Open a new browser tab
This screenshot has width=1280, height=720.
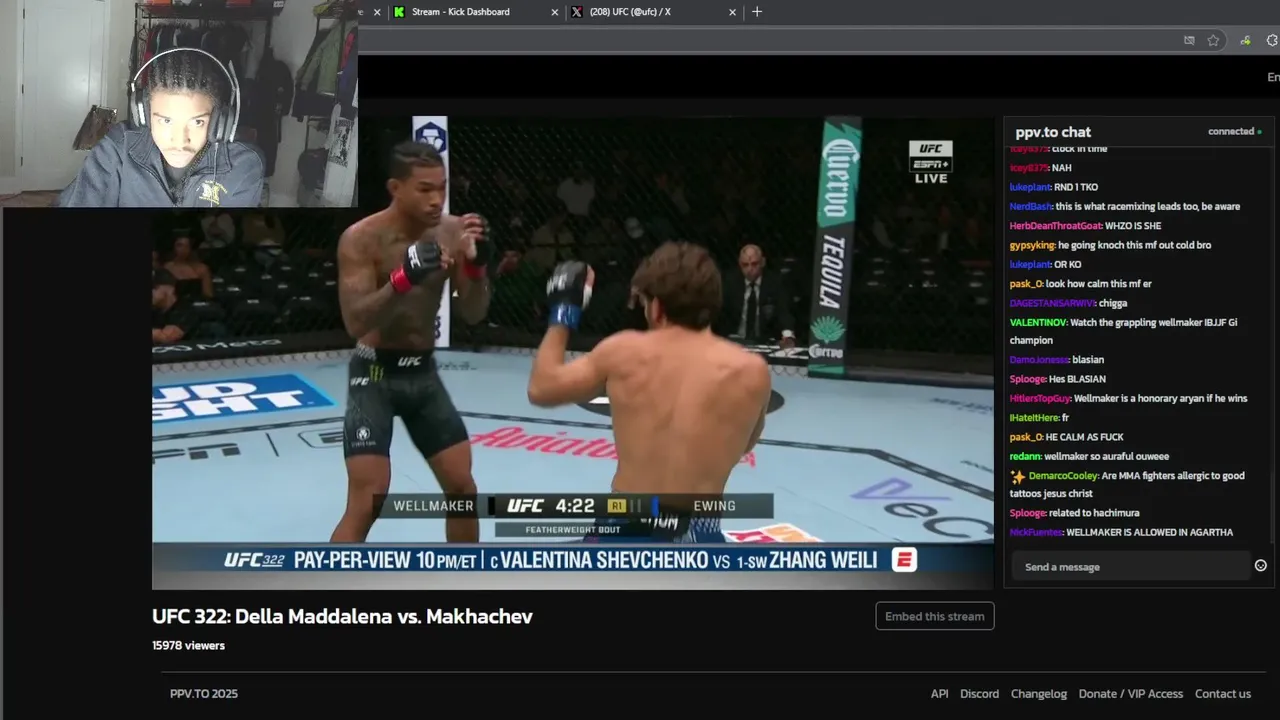pyautogui.click(x=757, y=12)
